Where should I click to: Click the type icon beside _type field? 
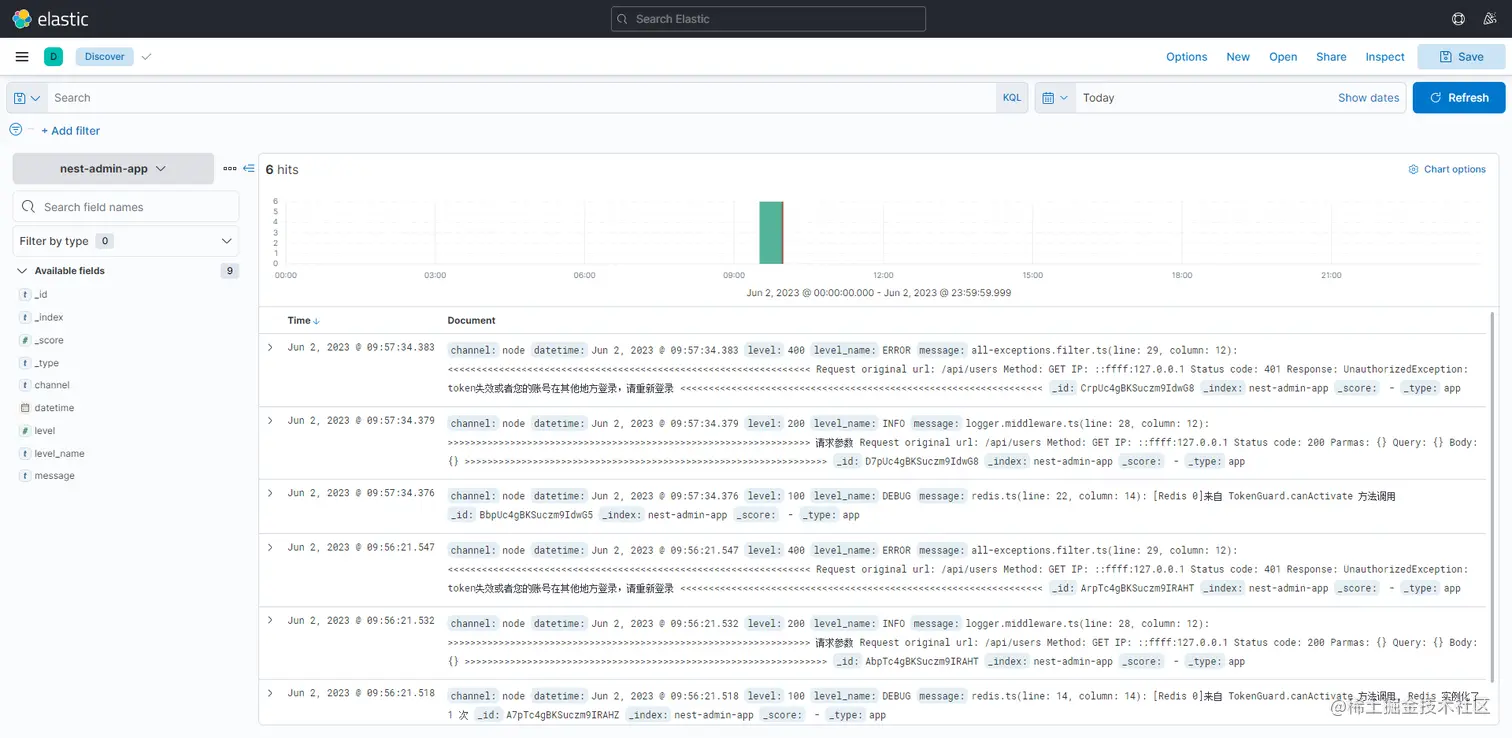click(25, 364)
